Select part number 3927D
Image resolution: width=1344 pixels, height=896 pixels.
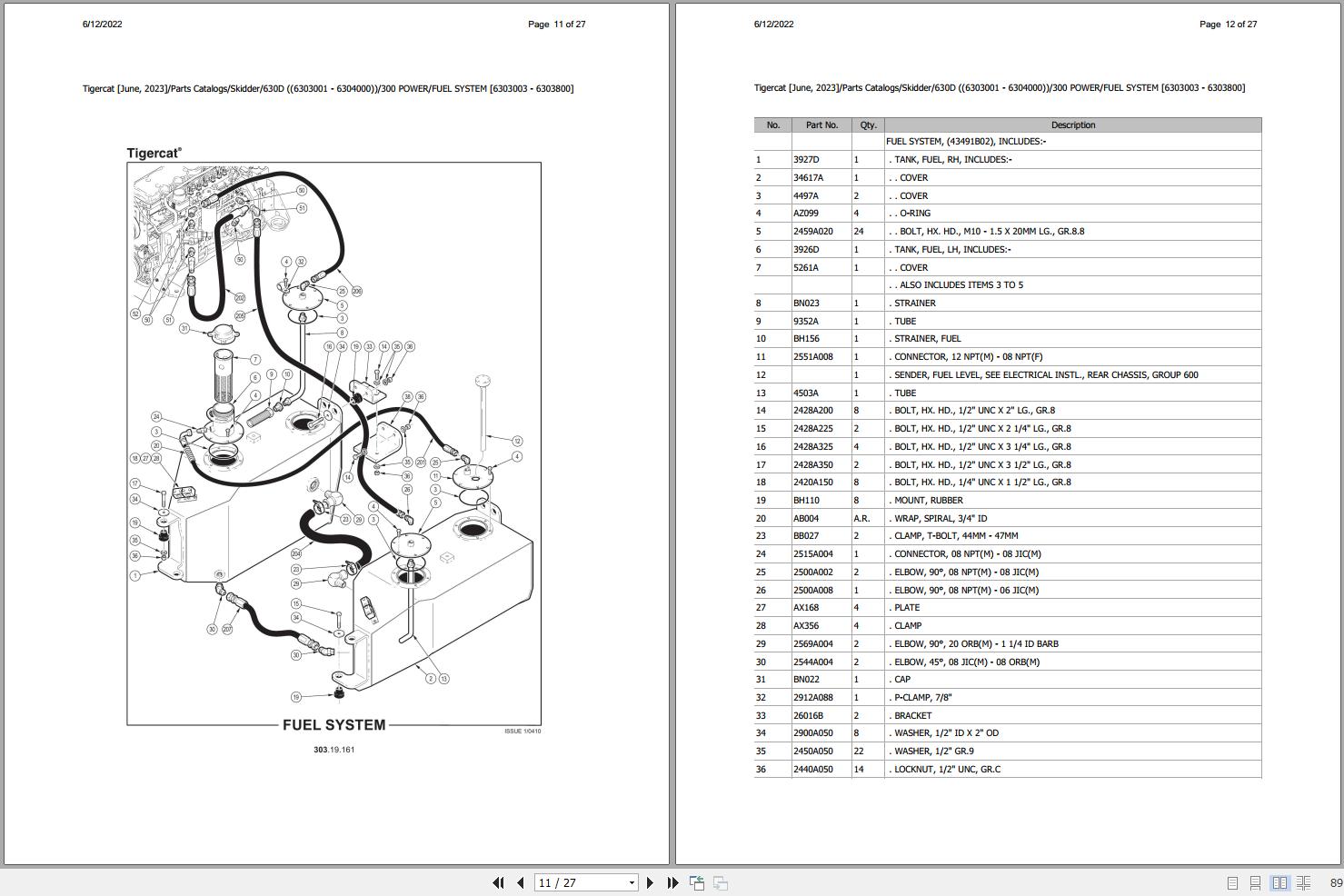pos(806,160)
